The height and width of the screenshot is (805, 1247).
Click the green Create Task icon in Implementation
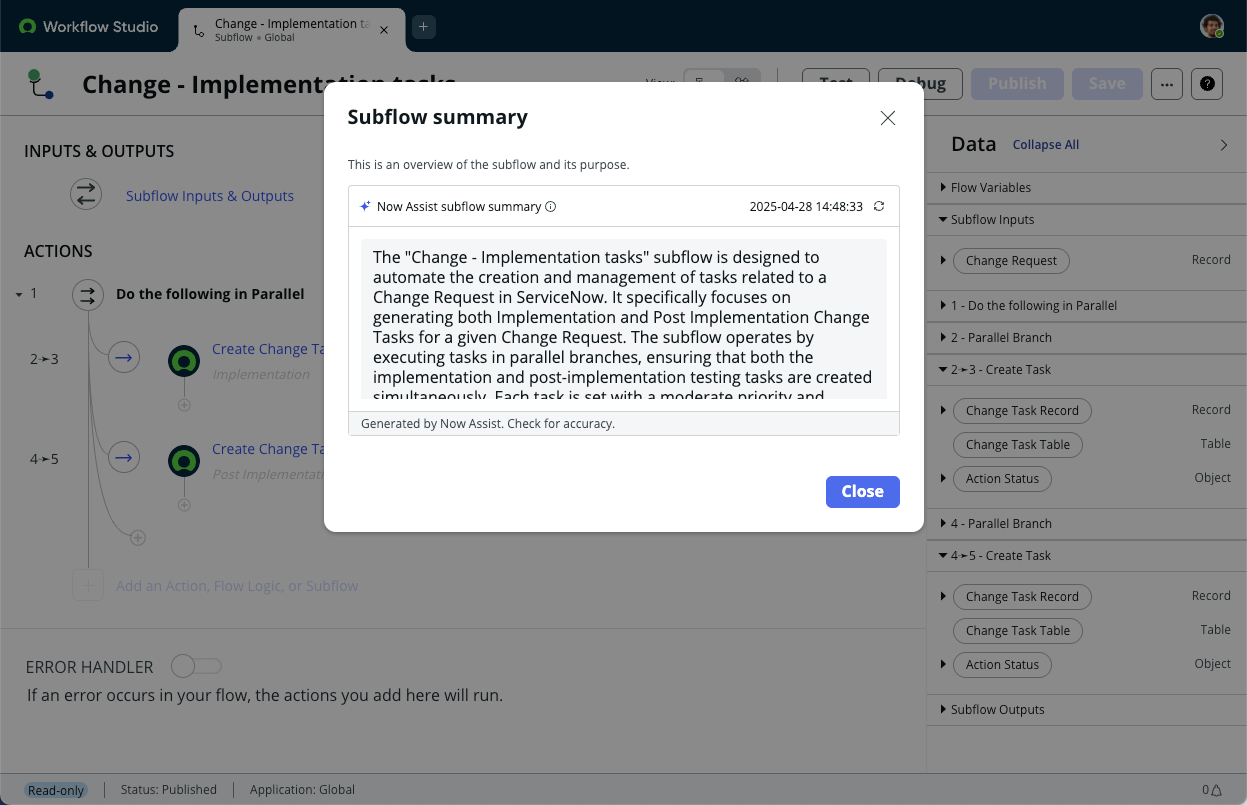pyautogui.click(x=184, y=361)
